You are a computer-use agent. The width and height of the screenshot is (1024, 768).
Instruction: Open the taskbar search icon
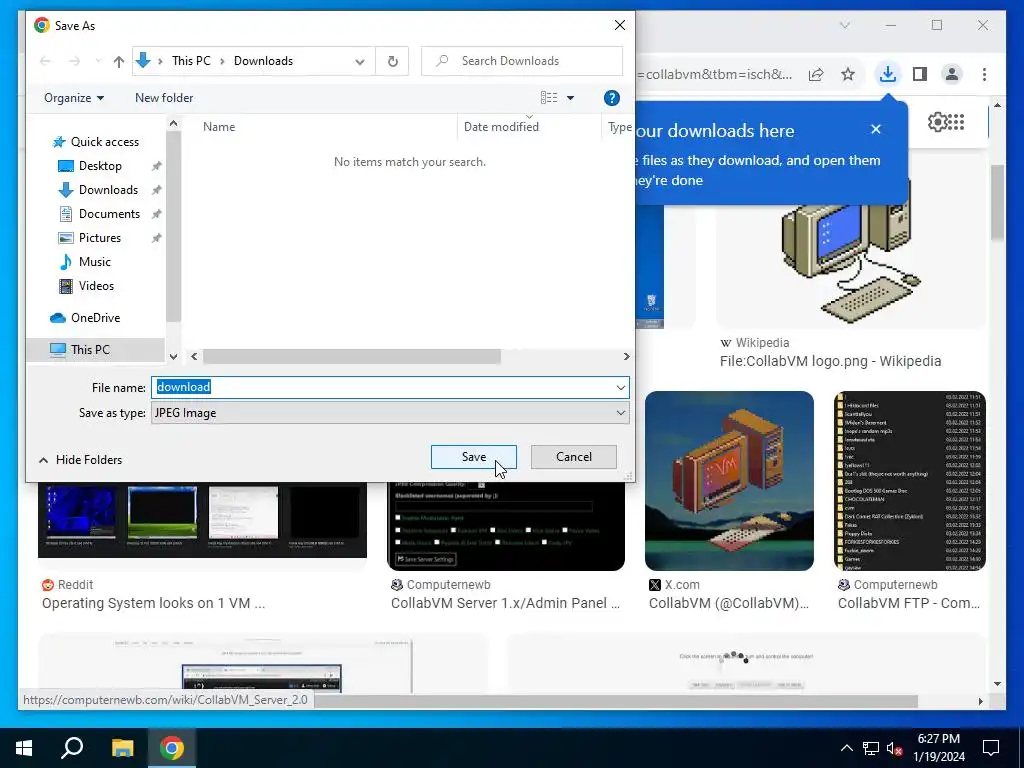(x=72, y=748)
